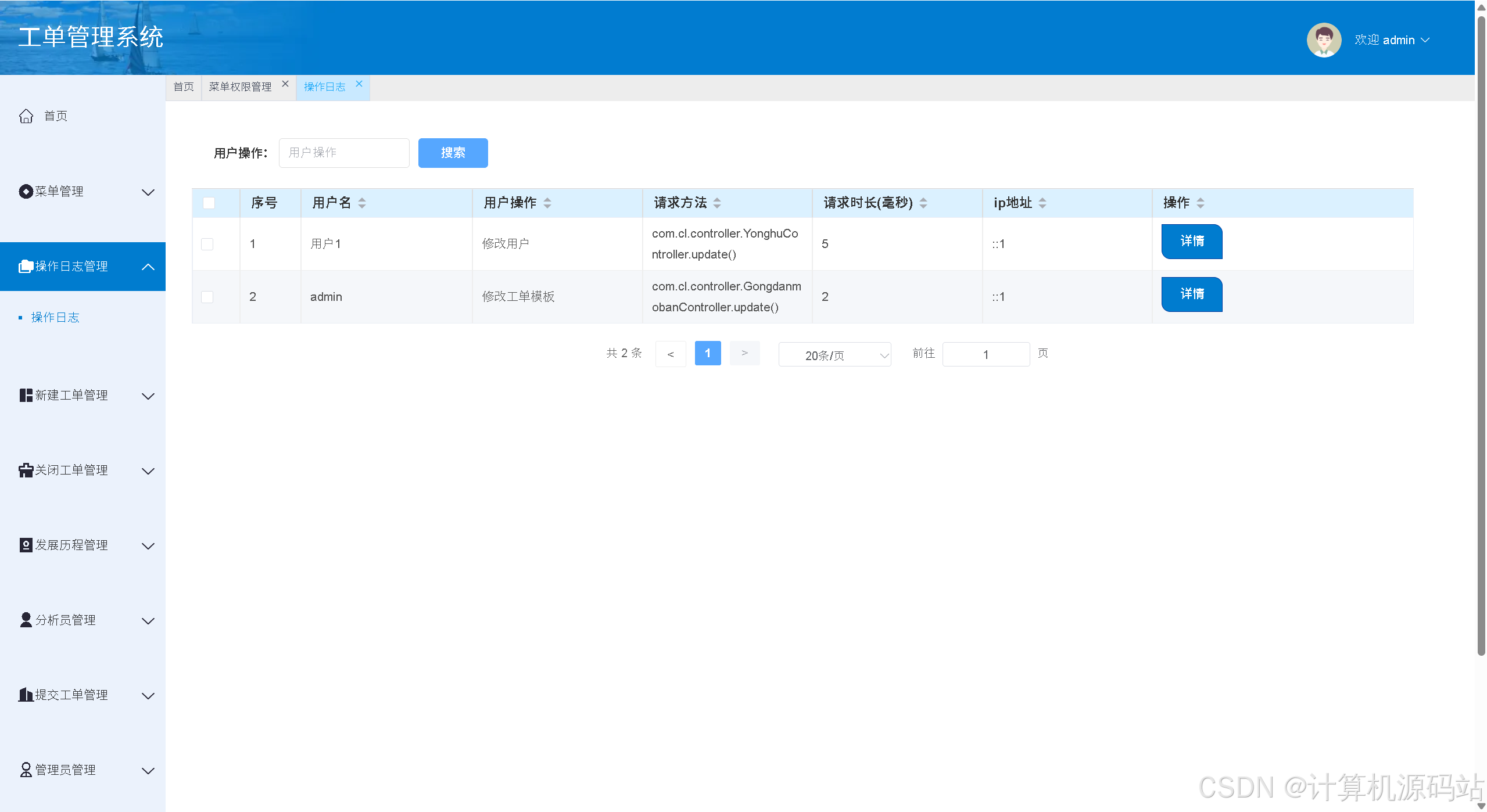Click the 菜单管理 circle icon
Viewport: 1487px width, 812px height.
(26, 192)
